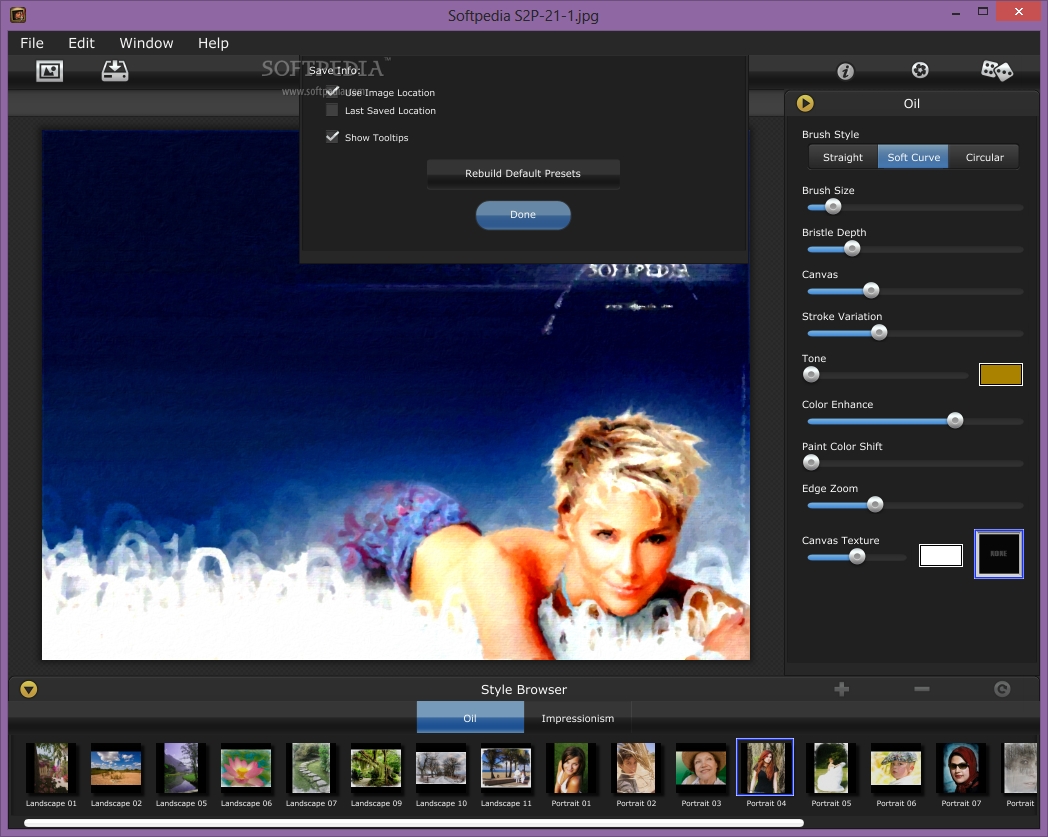Select Landscape 05 preset thumbnail

pos(181,768)
